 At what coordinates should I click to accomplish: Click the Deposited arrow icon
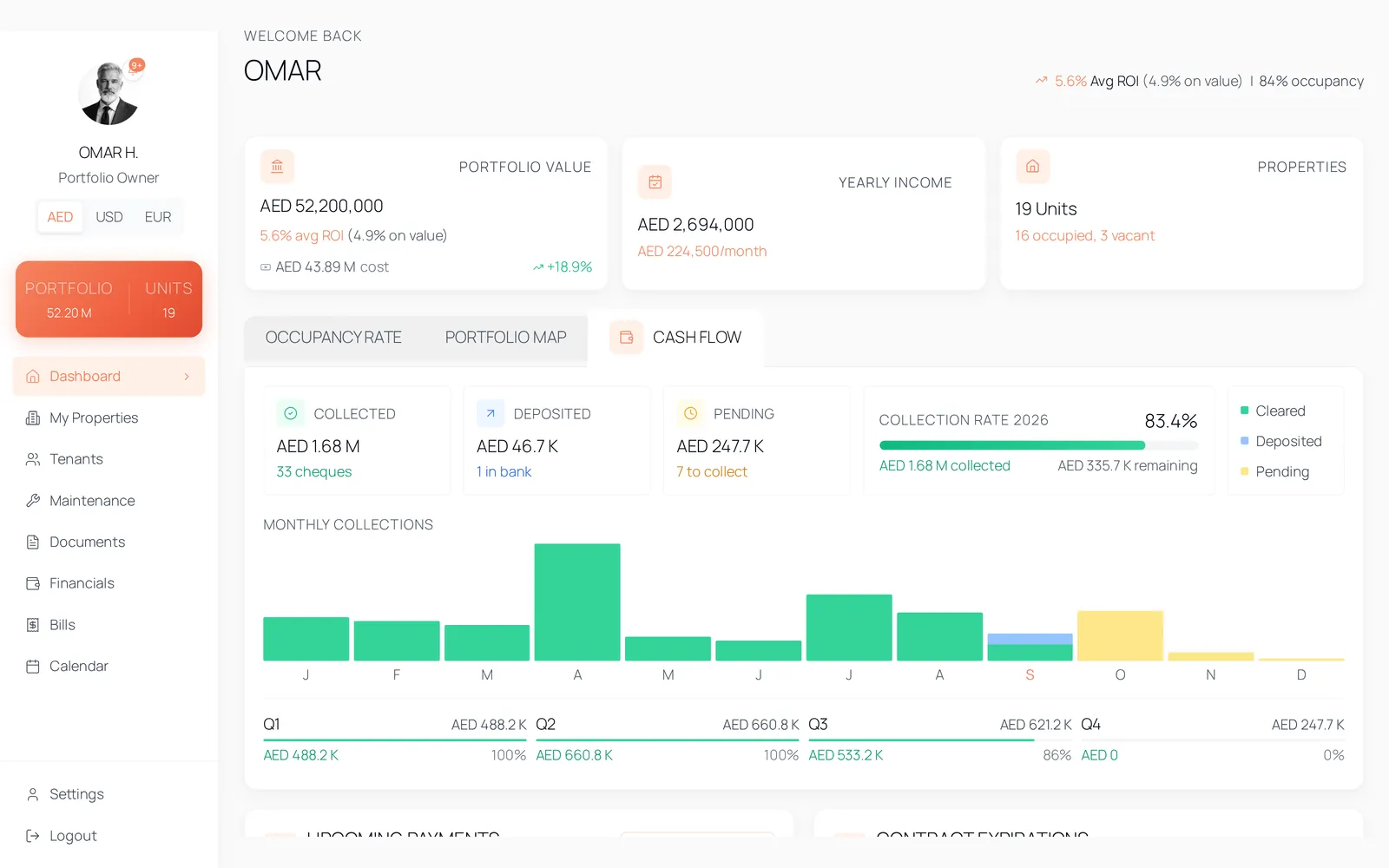click(490, 414)
